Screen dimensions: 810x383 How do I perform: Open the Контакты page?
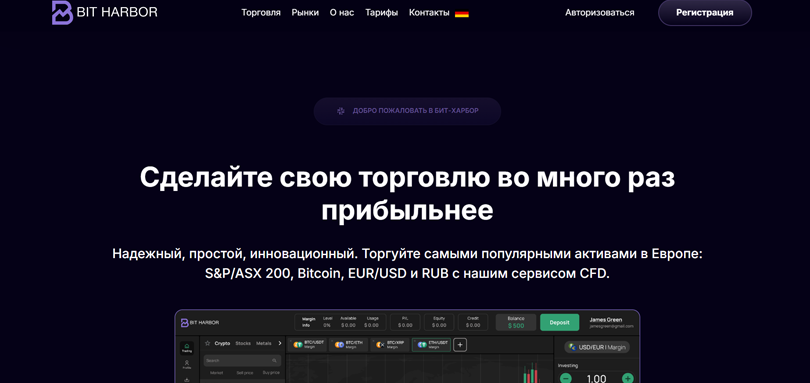[x=429, y=13]
